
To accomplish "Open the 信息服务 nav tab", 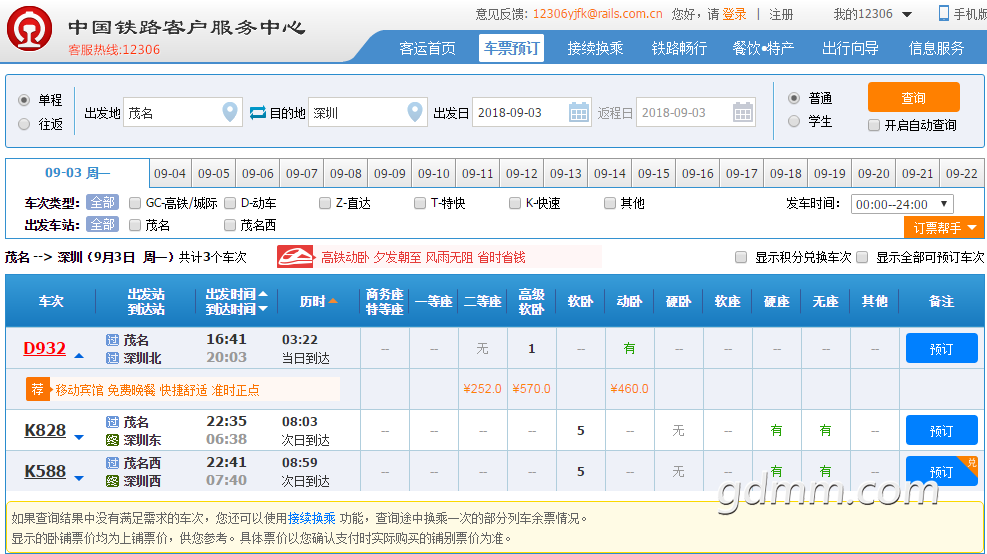I will pyautogui.click(x=936, y=48).
